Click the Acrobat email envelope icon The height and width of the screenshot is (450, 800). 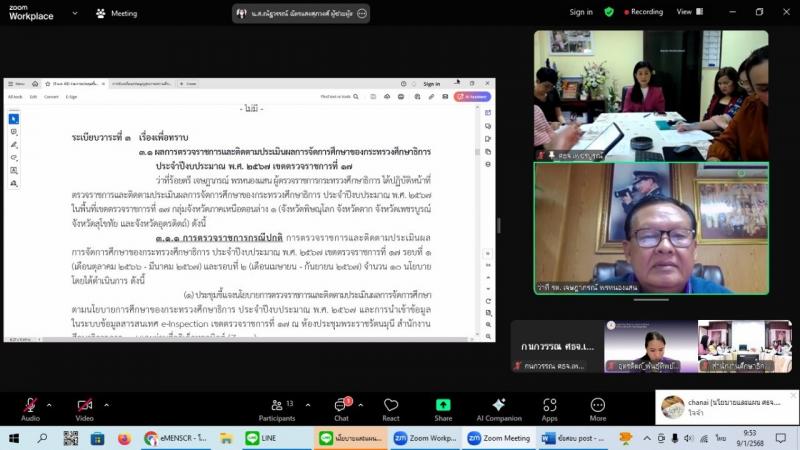(x=445, y=96)
